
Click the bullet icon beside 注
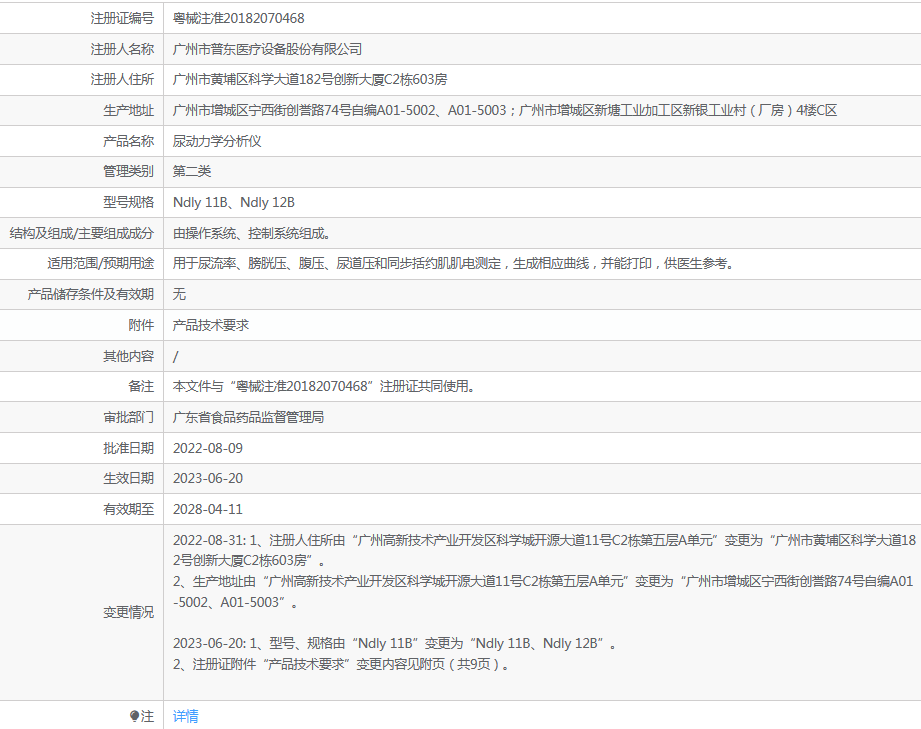pos(135,716)
